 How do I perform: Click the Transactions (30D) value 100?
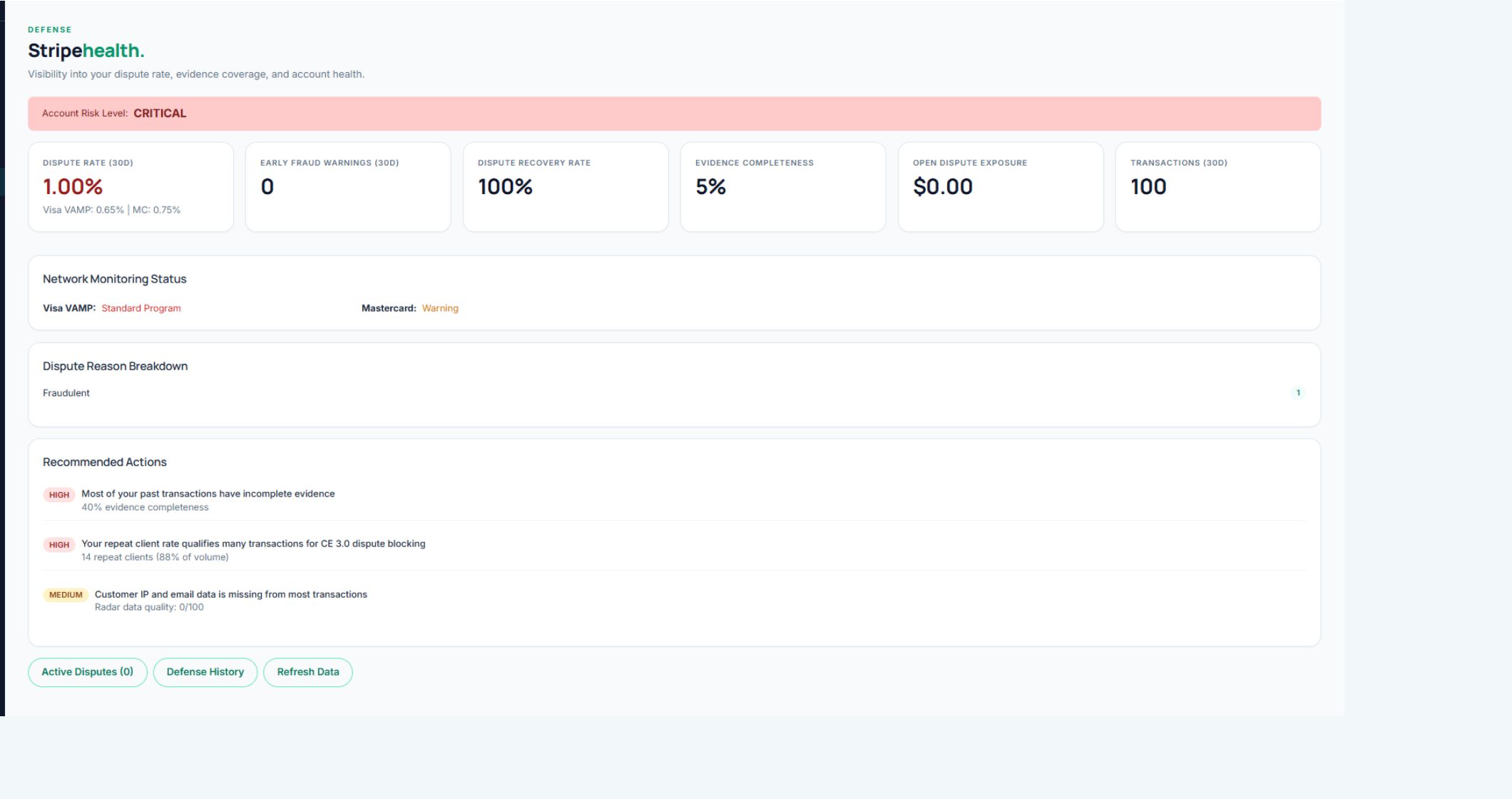(x=1148, y=187)
